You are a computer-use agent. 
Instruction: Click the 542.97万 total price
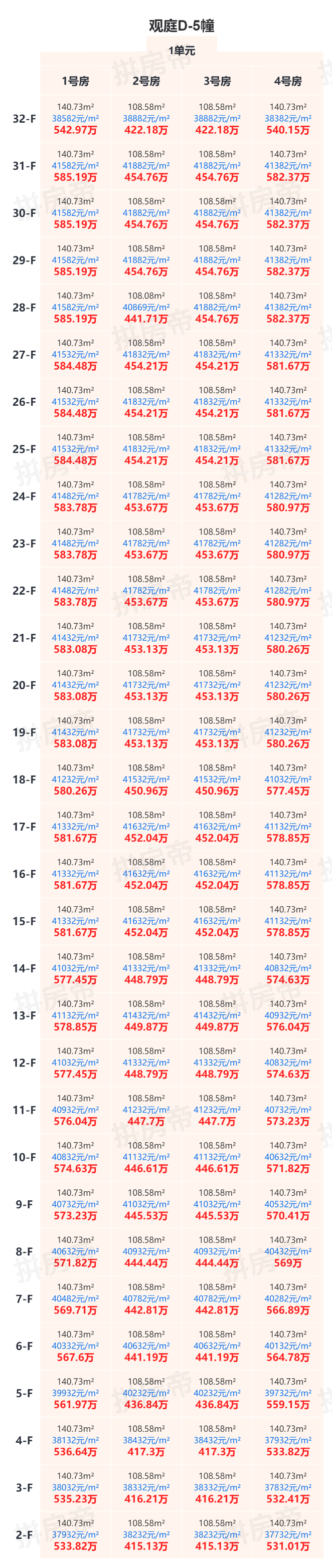point(76,130)
